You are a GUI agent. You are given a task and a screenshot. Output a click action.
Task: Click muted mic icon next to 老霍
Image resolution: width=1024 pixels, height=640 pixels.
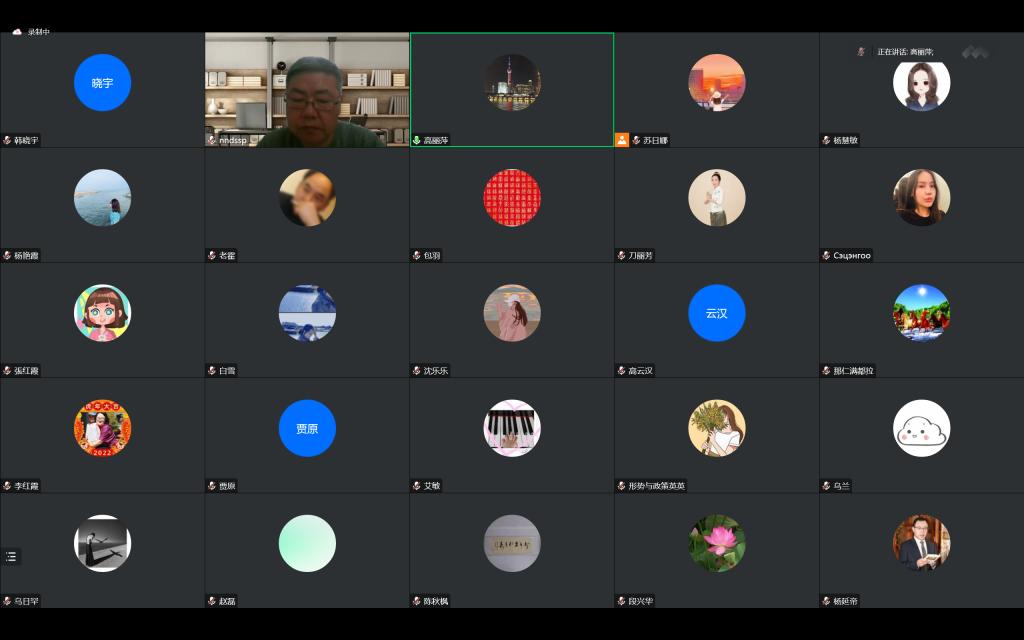coord(212,256)
